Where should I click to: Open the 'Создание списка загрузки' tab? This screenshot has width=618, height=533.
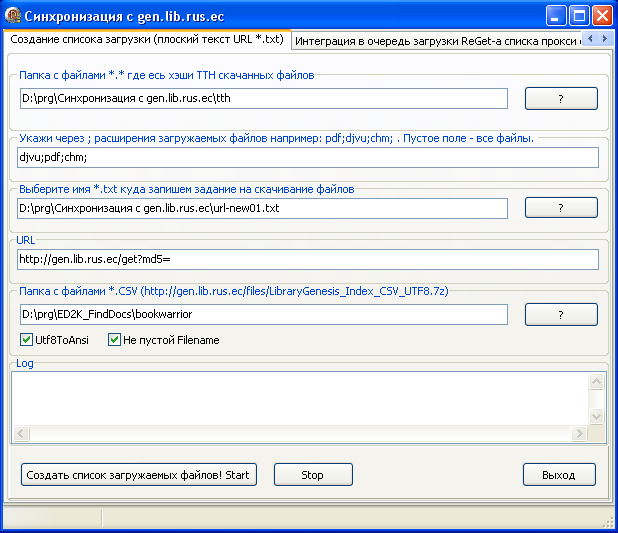146,39
